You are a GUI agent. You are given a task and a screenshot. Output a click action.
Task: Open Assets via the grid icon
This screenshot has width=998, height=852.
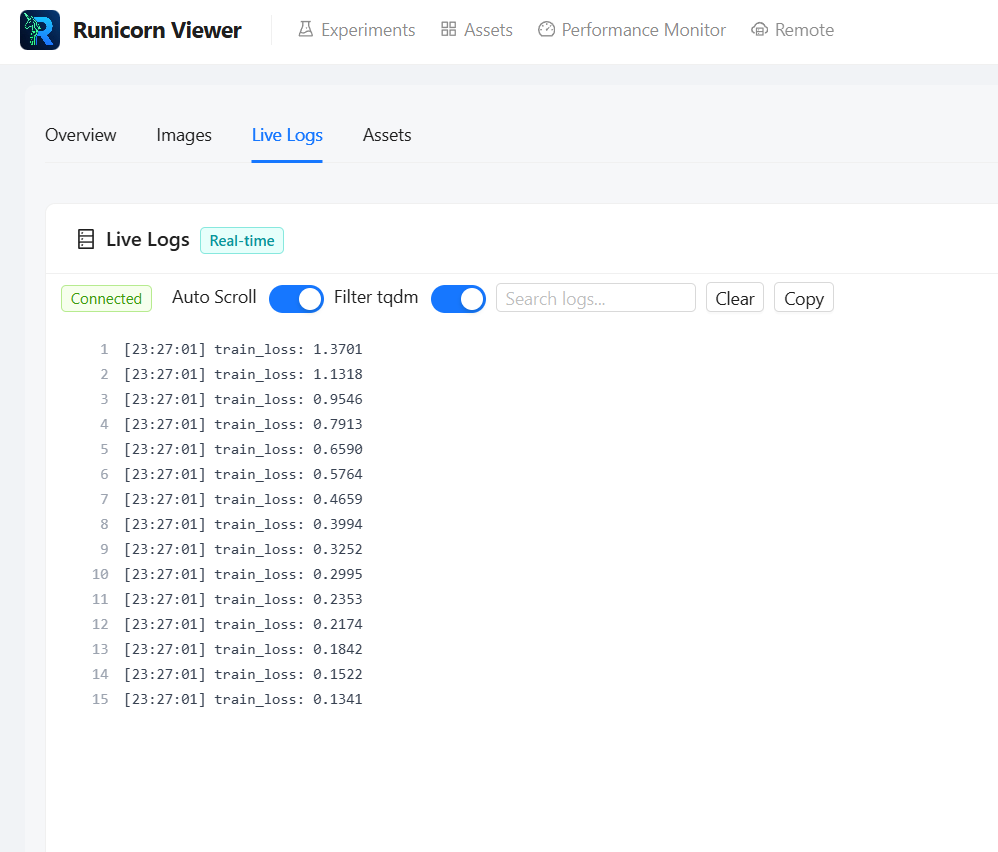(448, 30)
